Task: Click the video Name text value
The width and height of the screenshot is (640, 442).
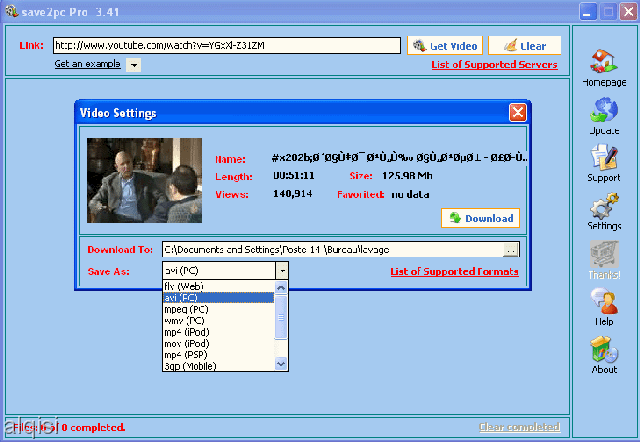Action: coord(399,158)
